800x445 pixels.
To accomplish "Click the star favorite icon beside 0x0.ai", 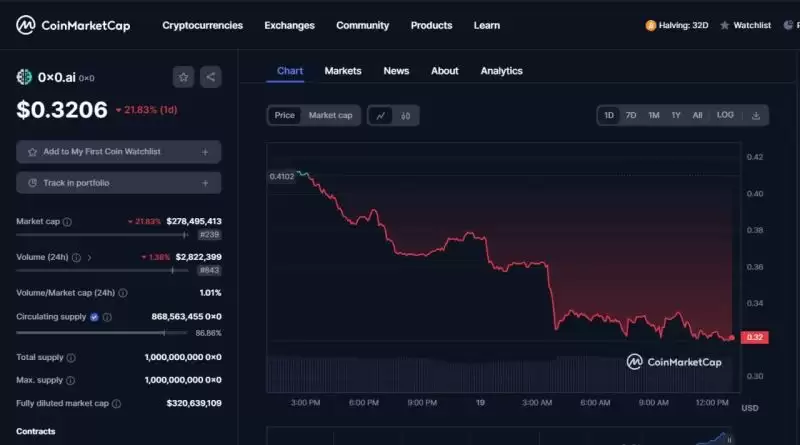I will pos(183,76).
